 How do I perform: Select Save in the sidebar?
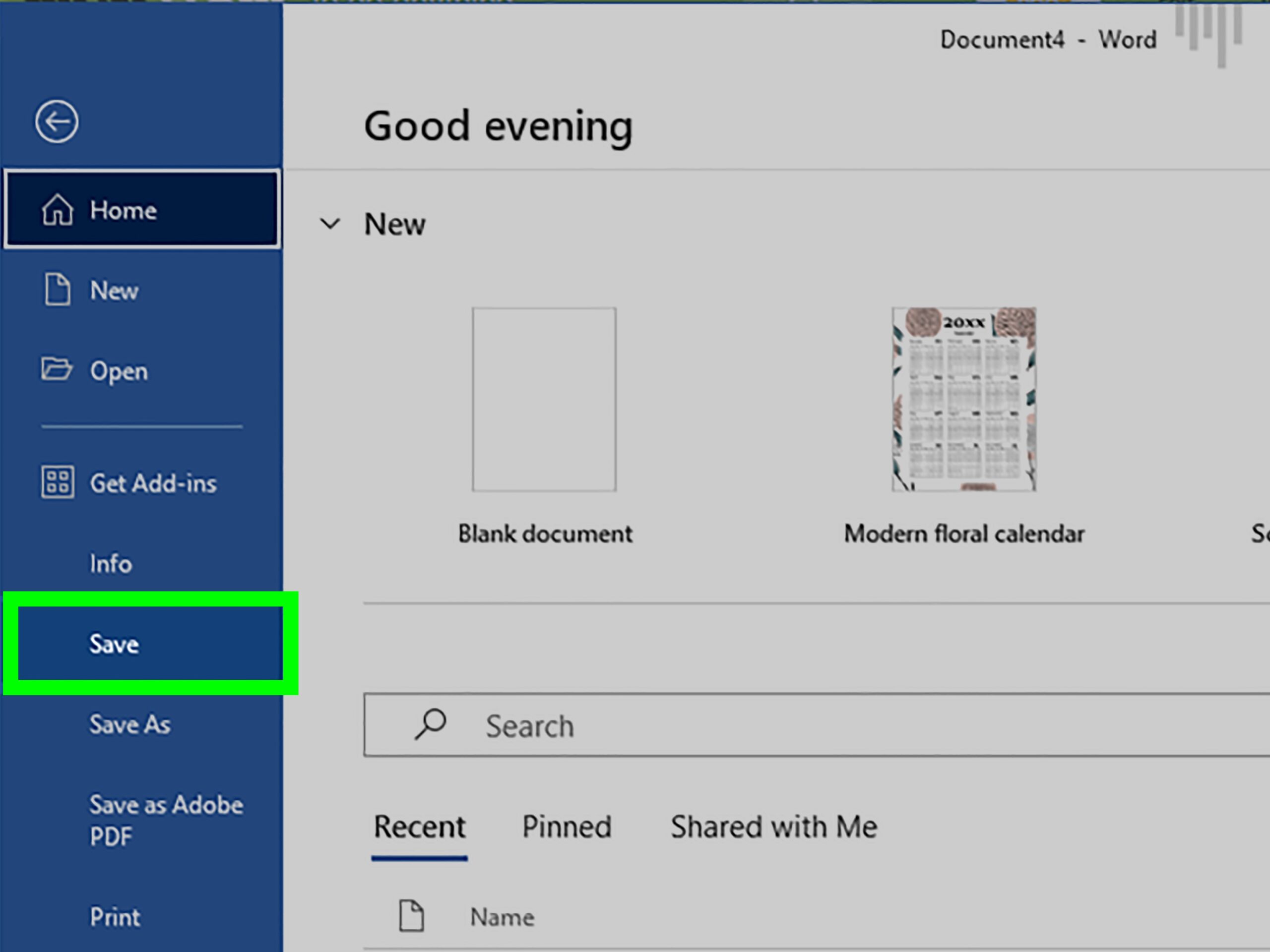click(114, 644)
